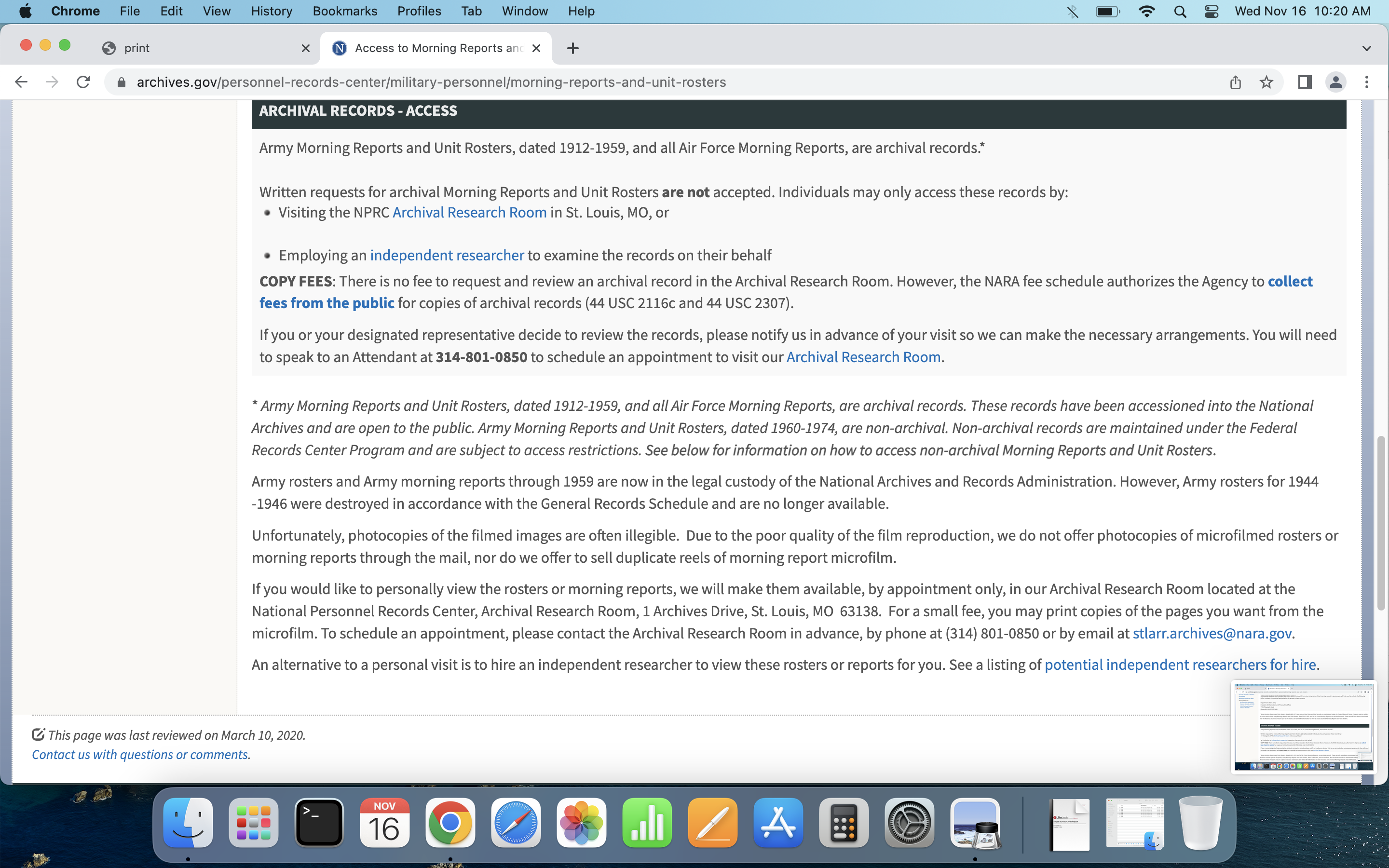The width and height of the screenshot is (1389, 868).
Task: Launch Terminal from the dock
Action: click(319, 822)
